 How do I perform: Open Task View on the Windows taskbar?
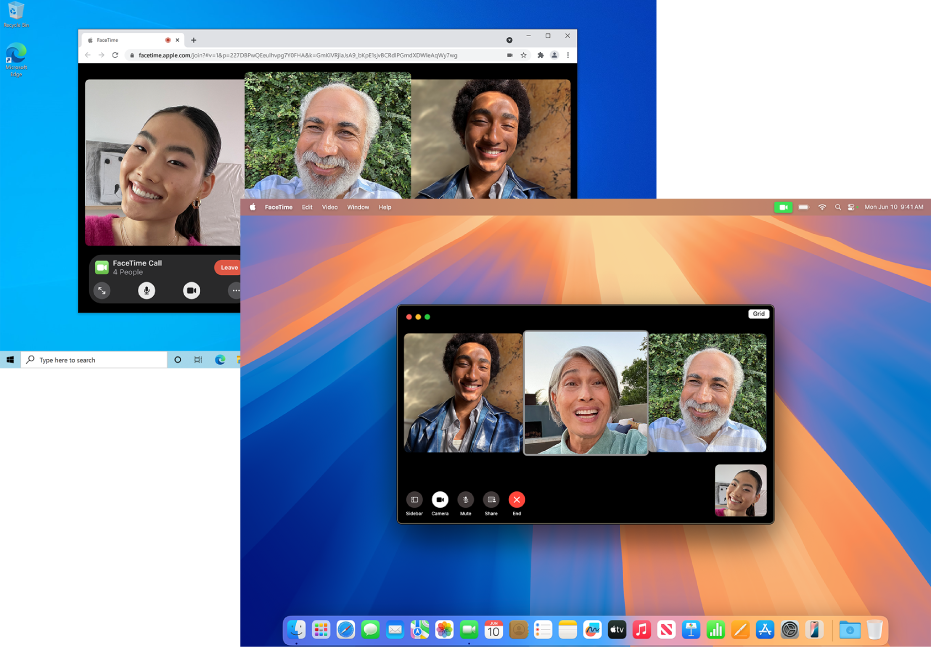(198, 359)
